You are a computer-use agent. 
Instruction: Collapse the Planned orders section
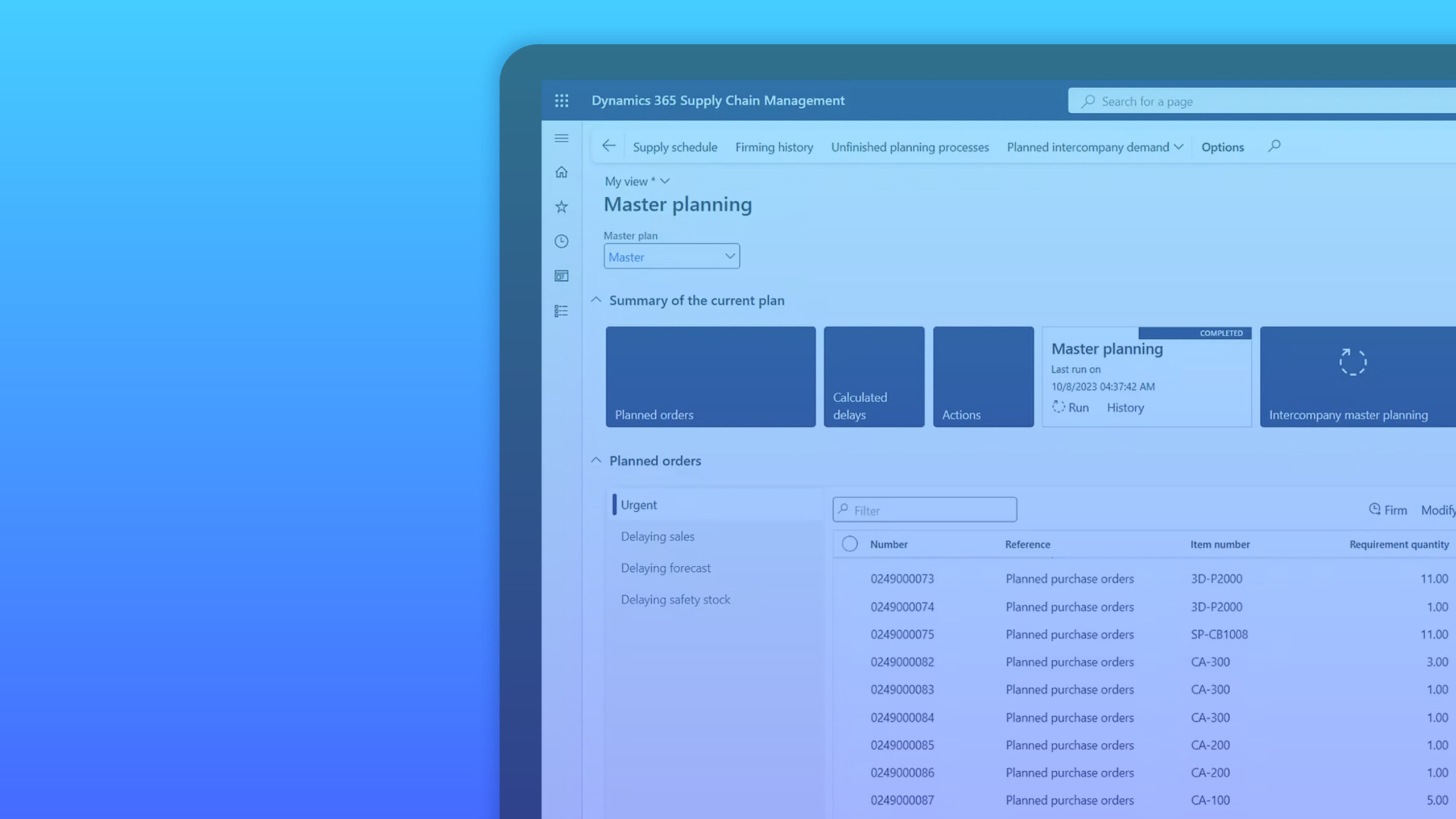pos(595,460)
